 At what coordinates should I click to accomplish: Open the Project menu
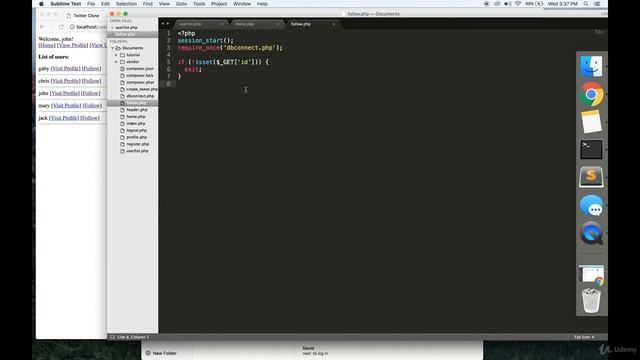coord(219,4)
